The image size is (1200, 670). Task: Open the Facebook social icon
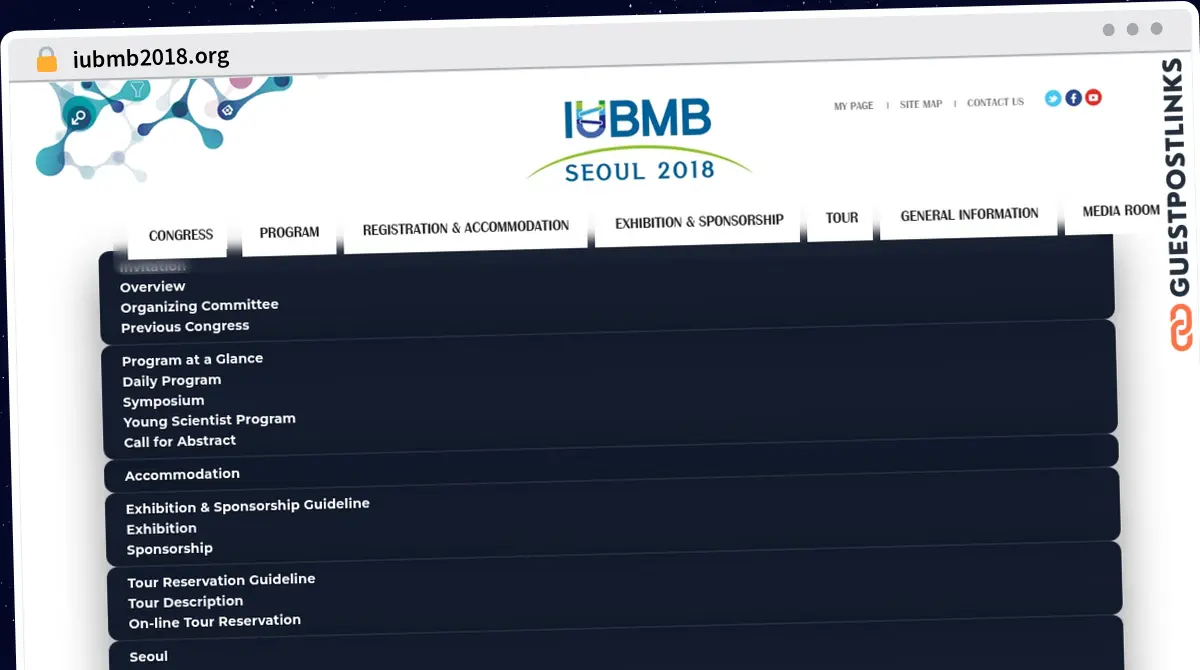point(1072,98)
